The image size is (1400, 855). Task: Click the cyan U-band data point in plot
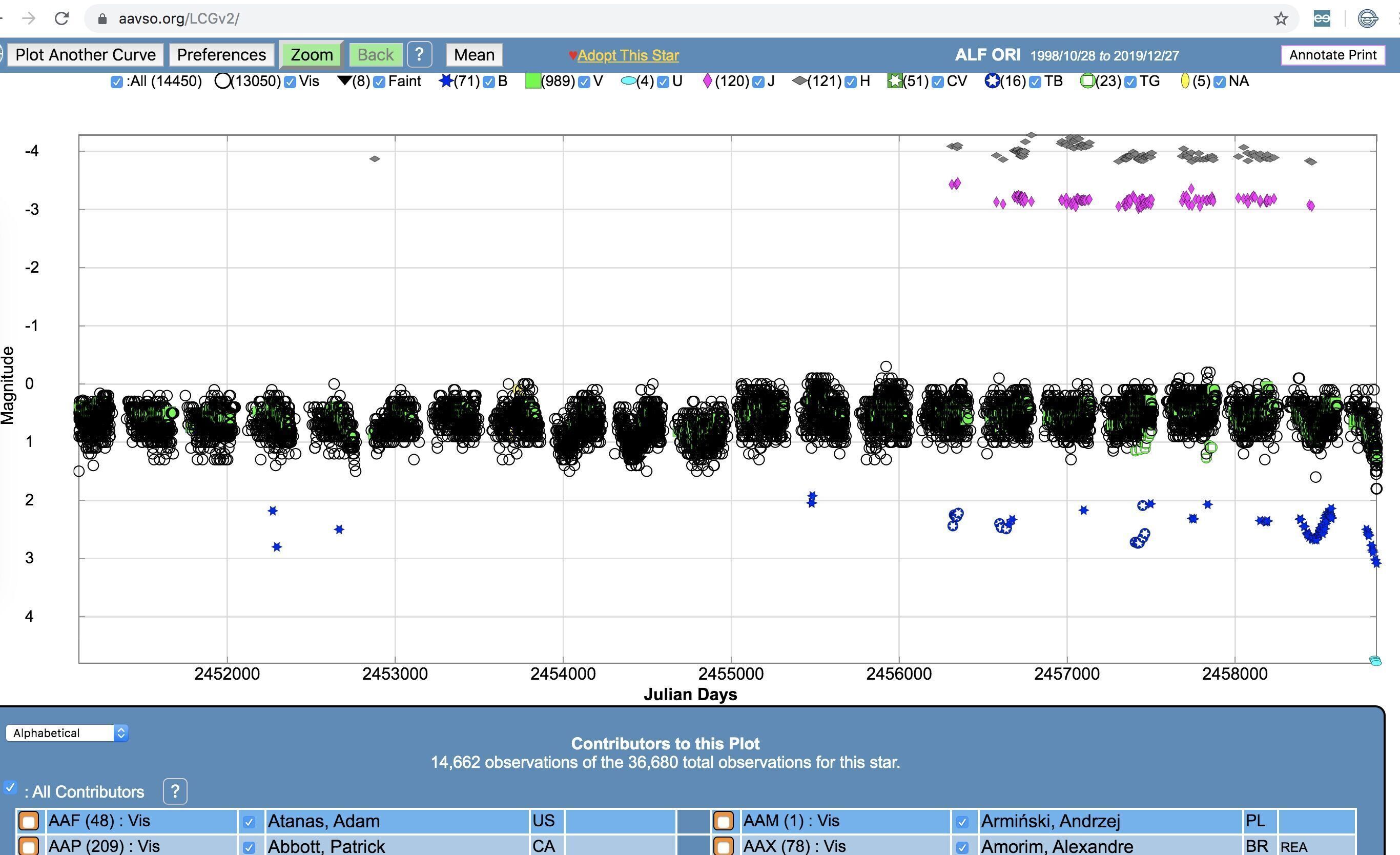(x=1375, y=661)
